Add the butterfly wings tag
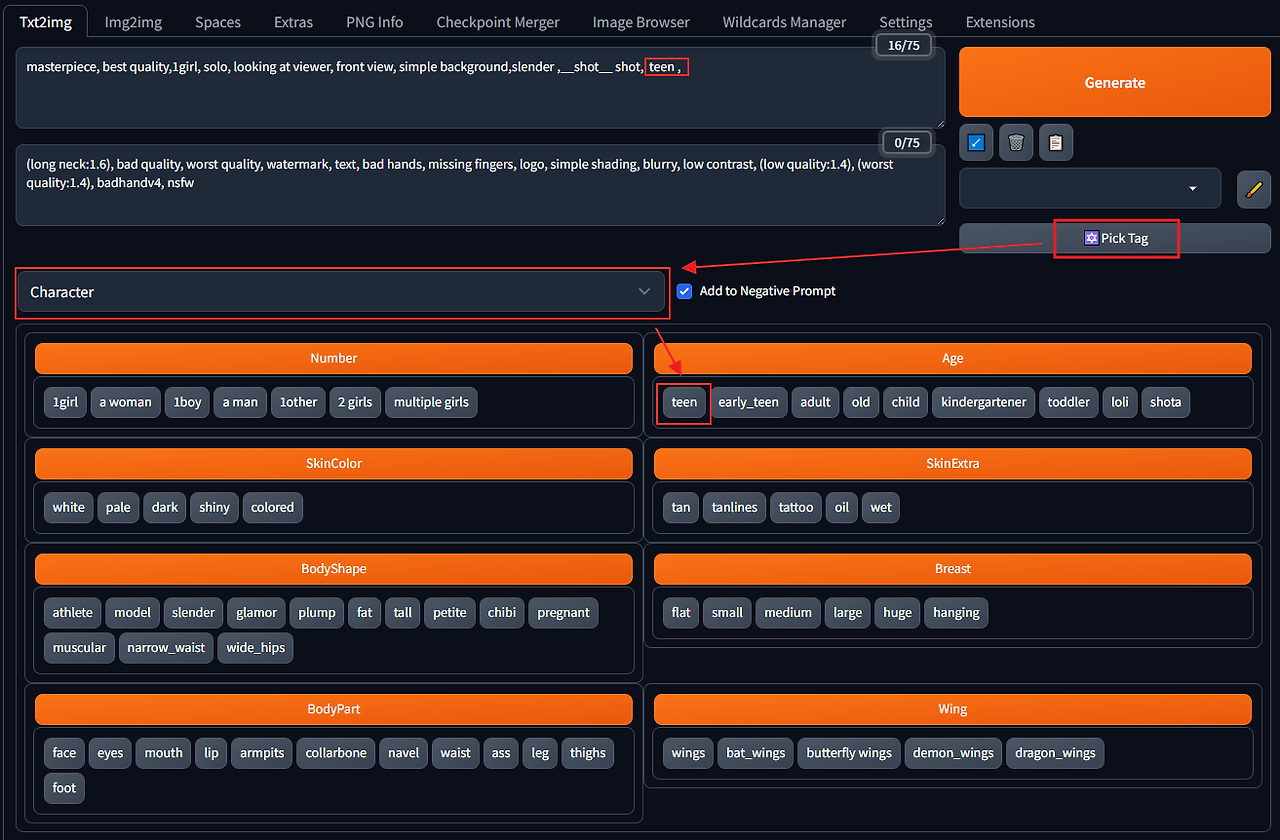This screenshot has height=840, width=1280. click(849, 753)
